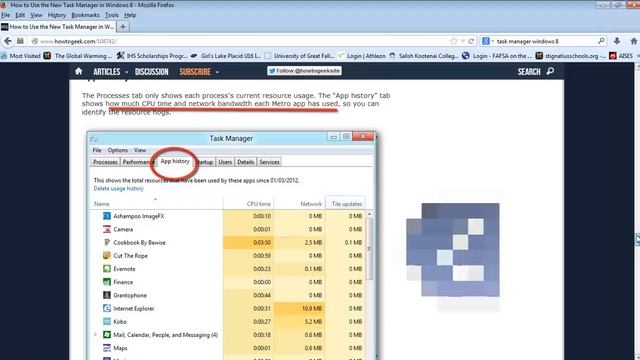Click the Kobo app icon
Viewport: 640px width, 360px height.
click(x=107, y=321)
